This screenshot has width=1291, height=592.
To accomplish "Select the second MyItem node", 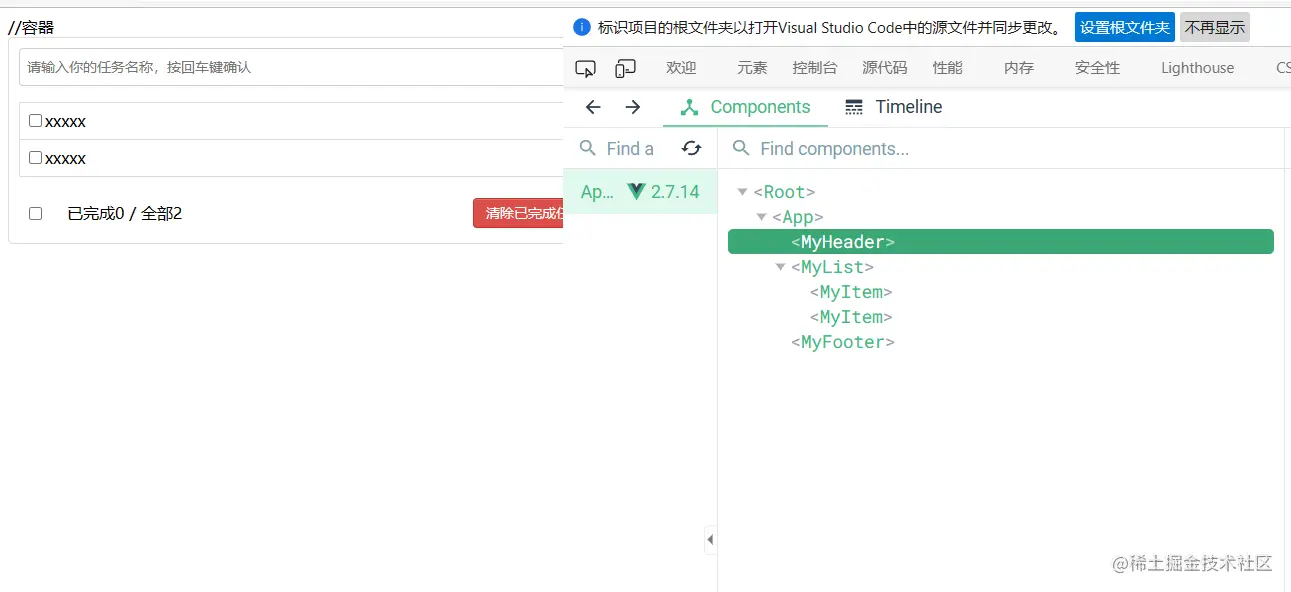I will coord(851,317).
